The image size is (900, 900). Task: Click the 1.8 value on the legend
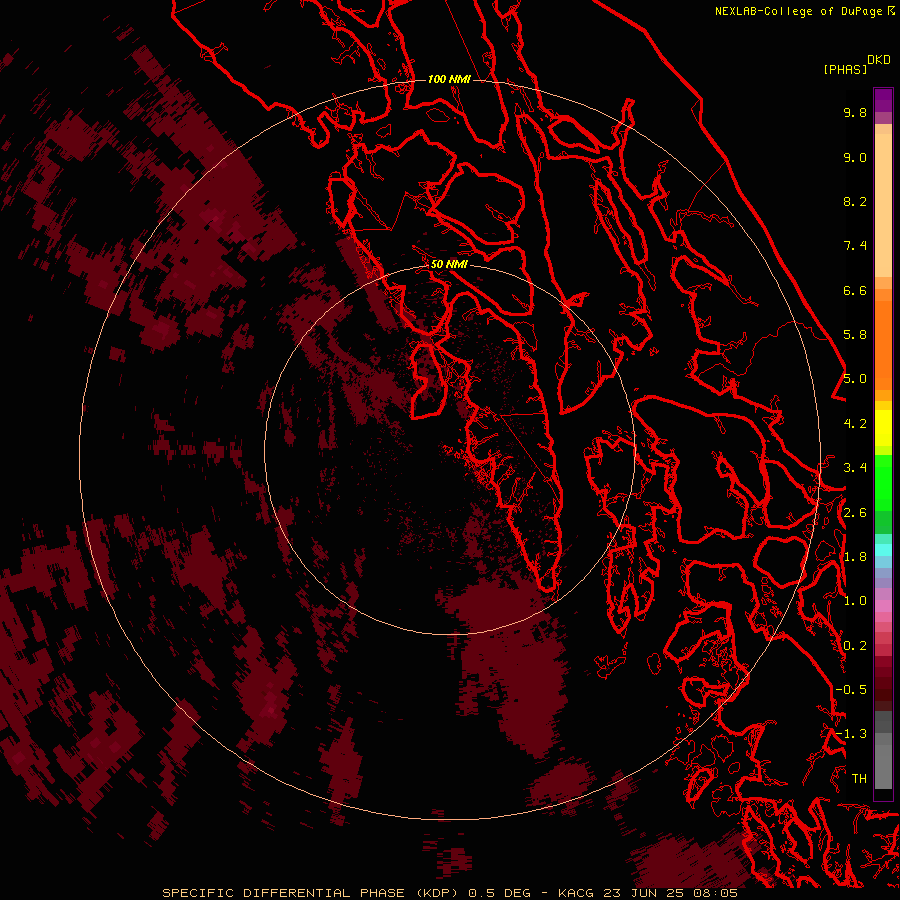point(855,557)
